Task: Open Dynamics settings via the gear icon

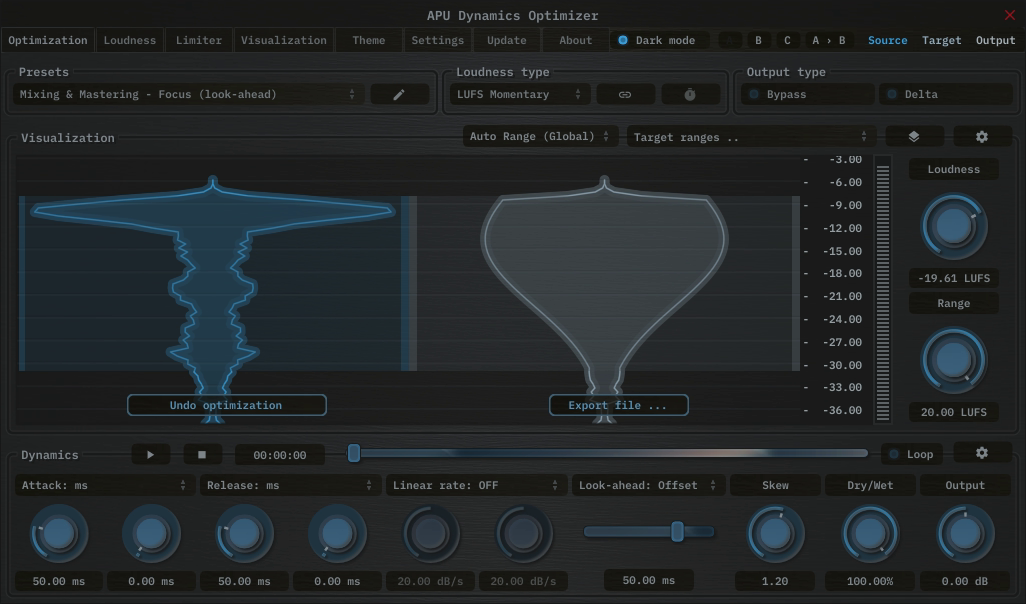Action: (981, 453)
